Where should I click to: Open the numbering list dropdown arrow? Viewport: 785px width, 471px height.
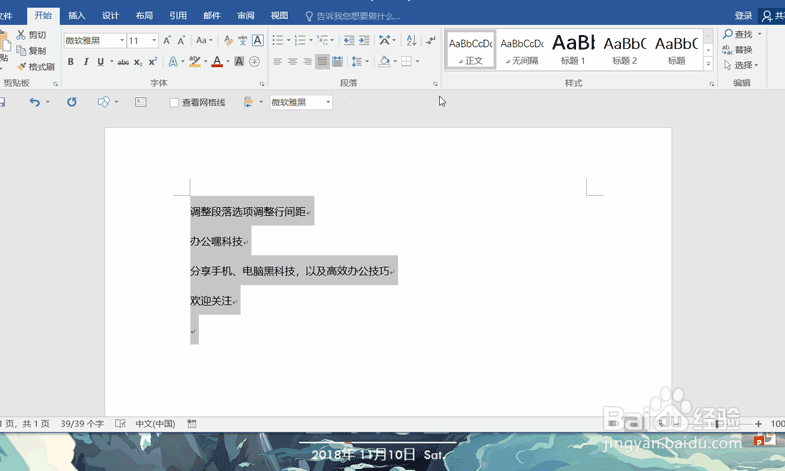(311, 41)
